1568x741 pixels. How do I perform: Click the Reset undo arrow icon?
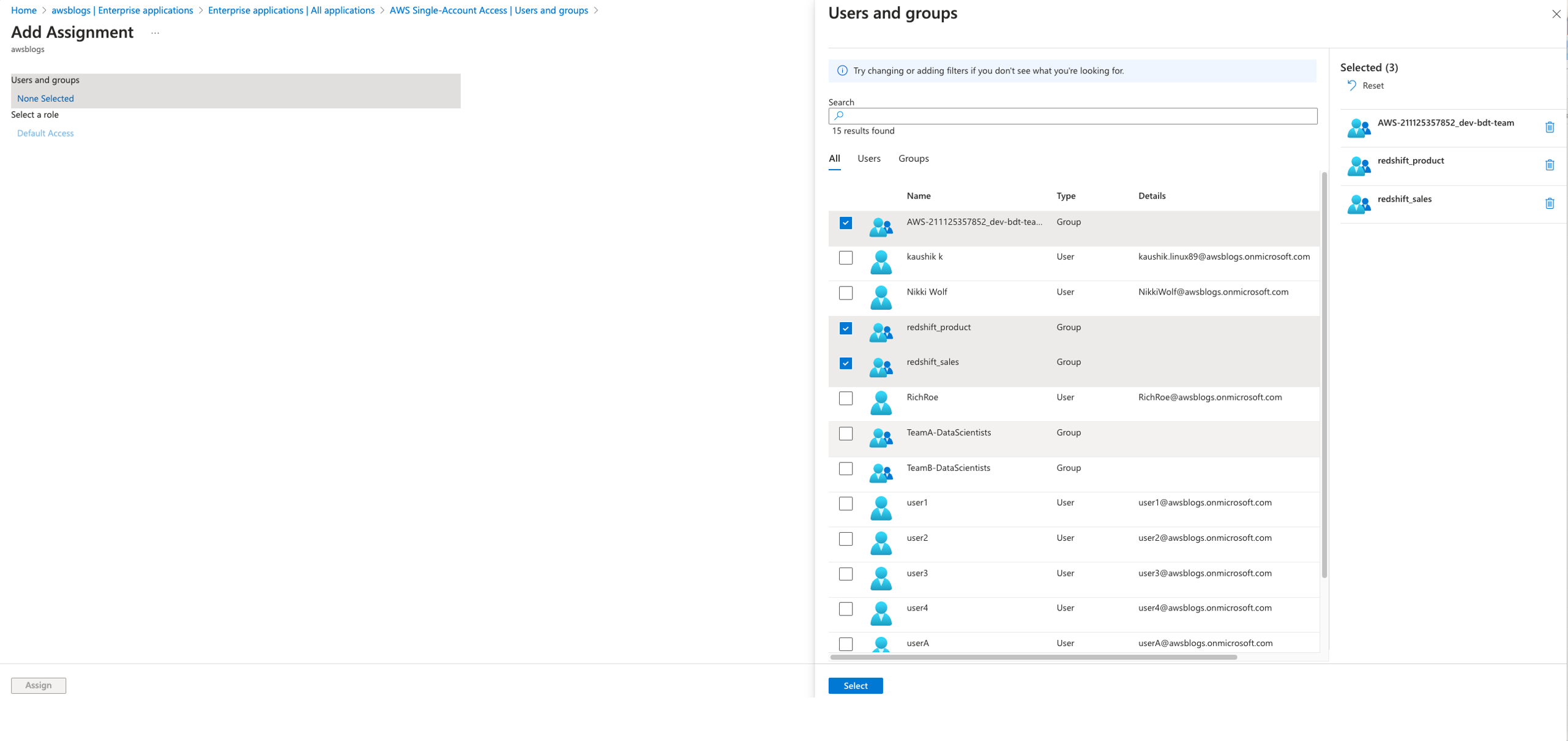(x=1352, y=86)
